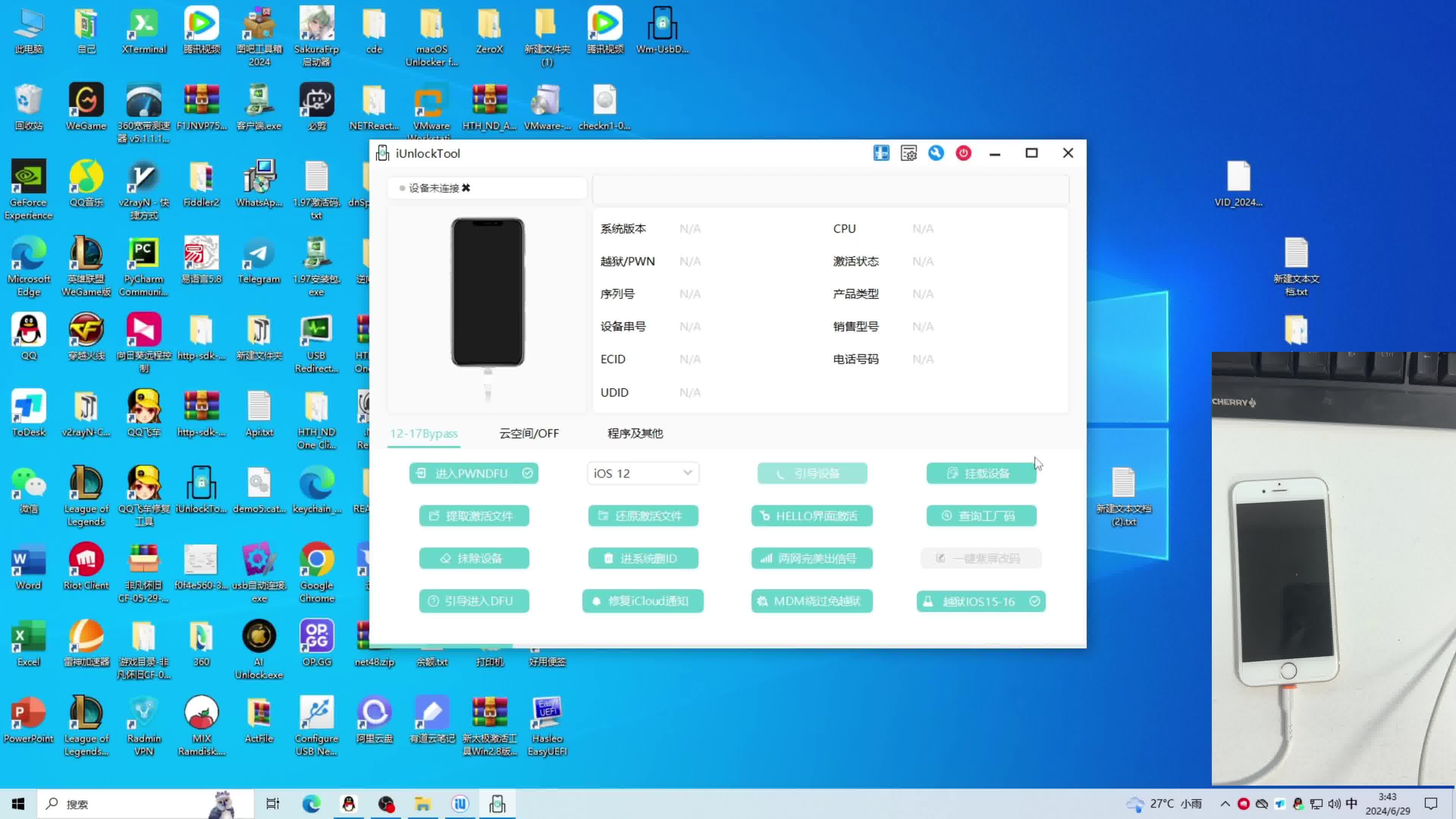Screen dimensions: 1456x819
Task: Toggle the 云空间/OFF switch
Action: pos(529,433)
